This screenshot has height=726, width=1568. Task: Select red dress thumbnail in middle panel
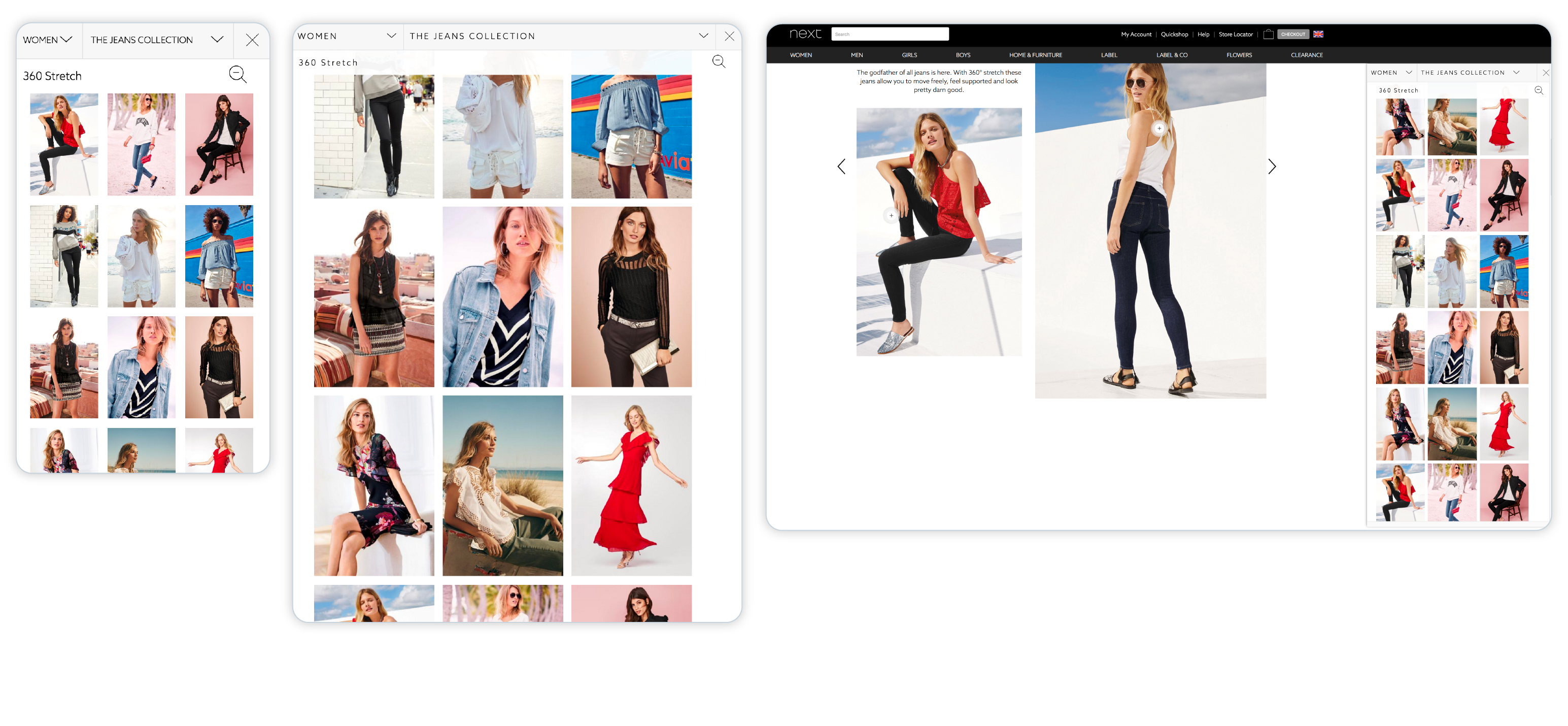point(631,485)
